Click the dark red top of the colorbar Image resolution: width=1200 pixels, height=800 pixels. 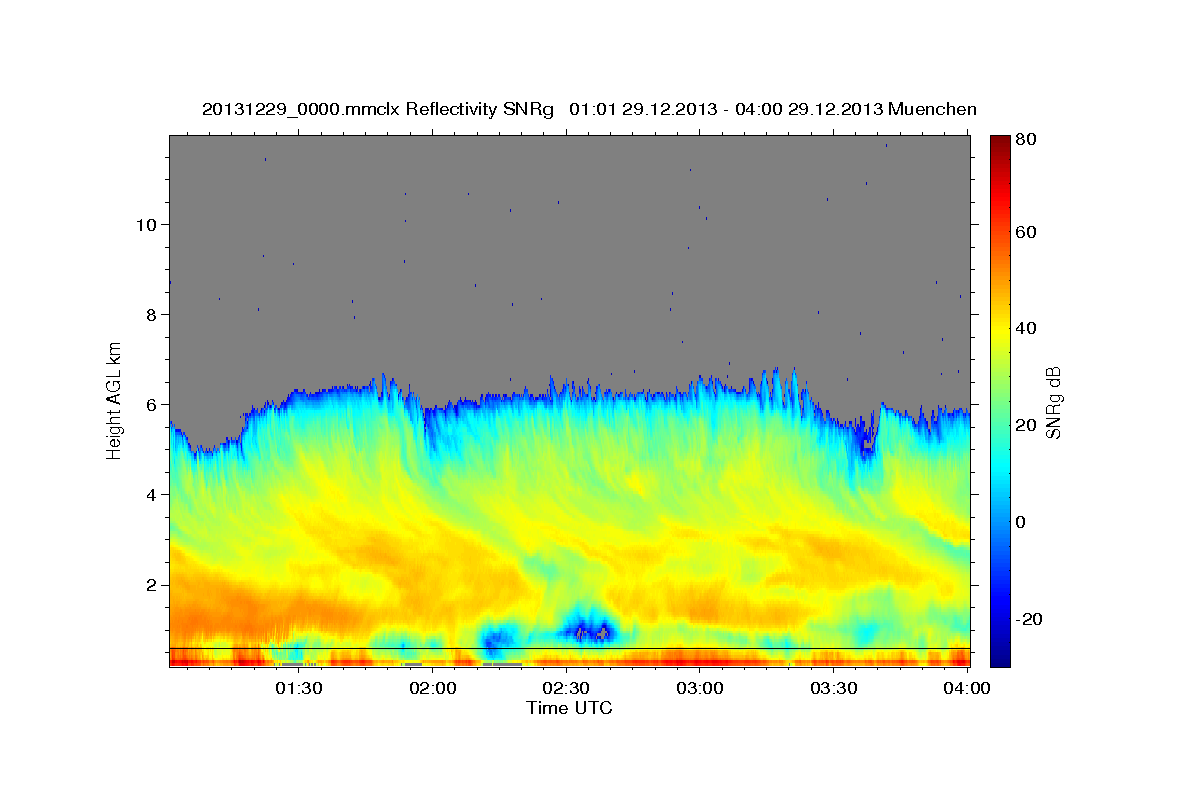click(x=1000, y=145)
